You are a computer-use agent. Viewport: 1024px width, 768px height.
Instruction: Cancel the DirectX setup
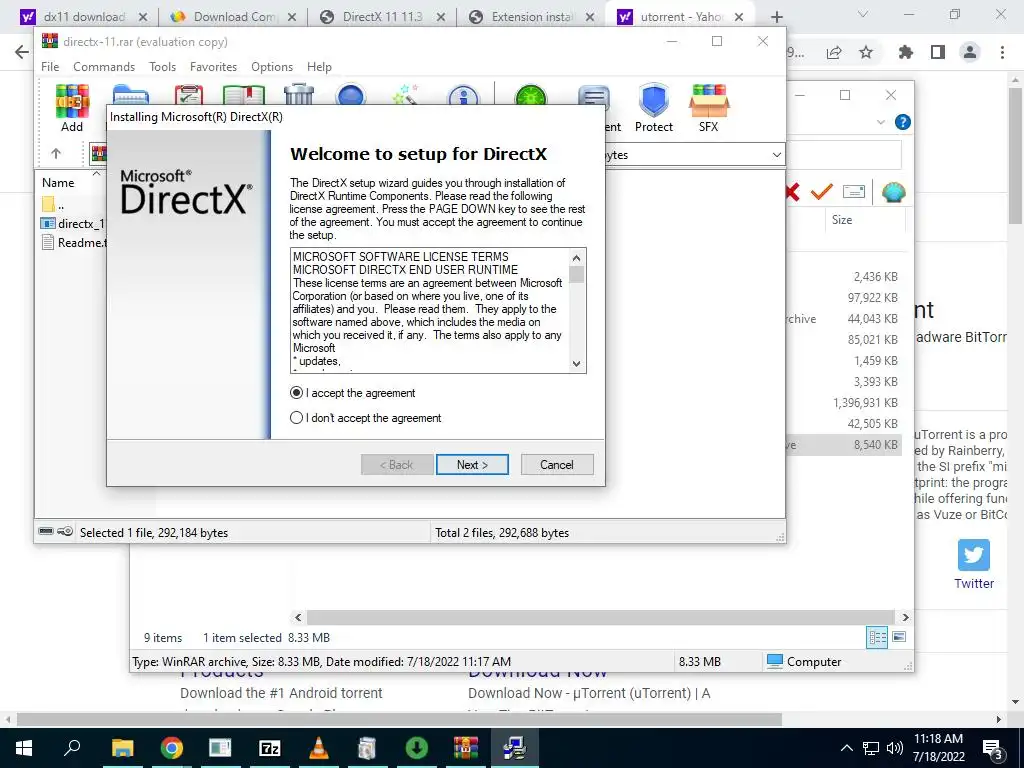tap(556, 464)
